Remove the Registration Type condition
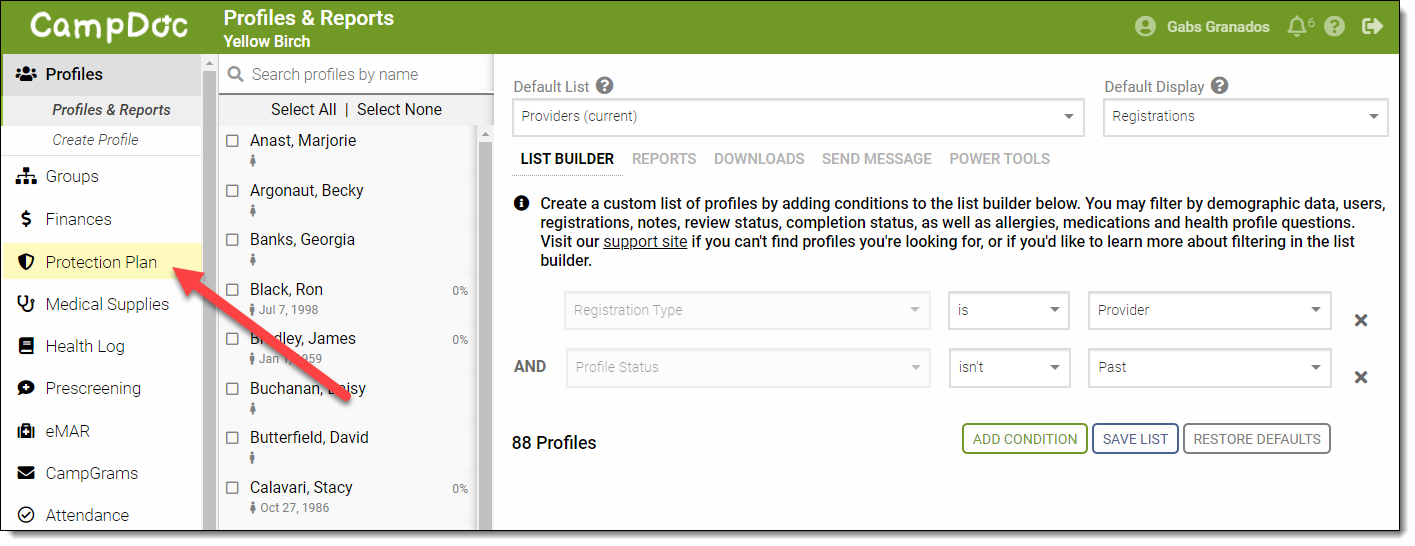1415x546 pixels. pyautogui.click(x=1360, y=321)
